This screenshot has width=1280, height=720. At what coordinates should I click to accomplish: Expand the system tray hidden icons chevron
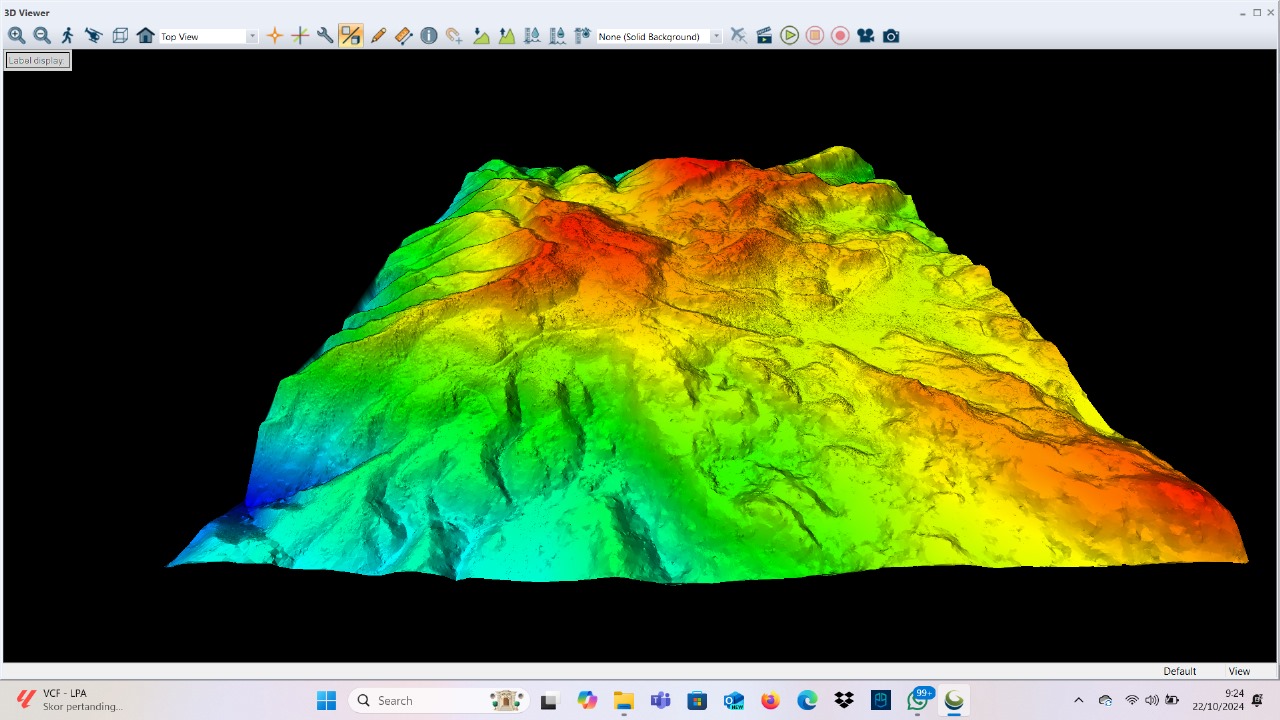1078,700
